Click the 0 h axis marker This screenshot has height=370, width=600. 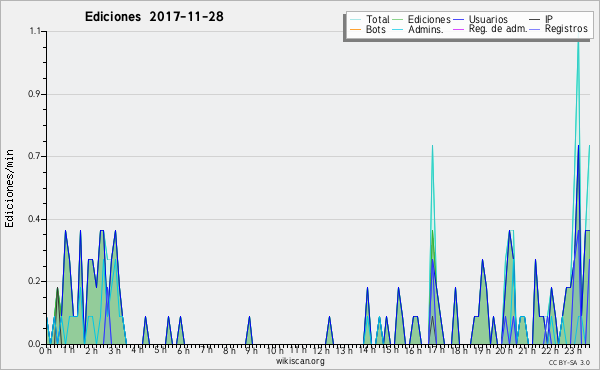pyautogui.click(x=45, y=351)
